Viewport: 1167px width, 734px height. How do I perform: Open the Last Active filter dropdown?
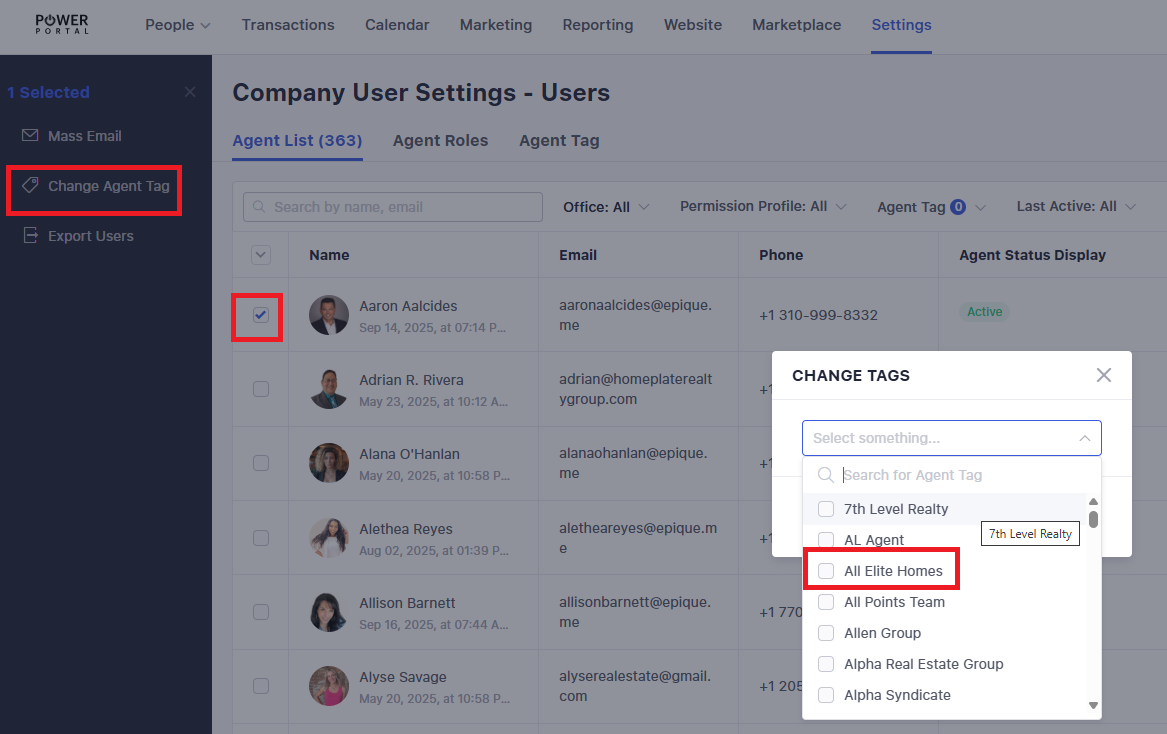point(1076,207)
